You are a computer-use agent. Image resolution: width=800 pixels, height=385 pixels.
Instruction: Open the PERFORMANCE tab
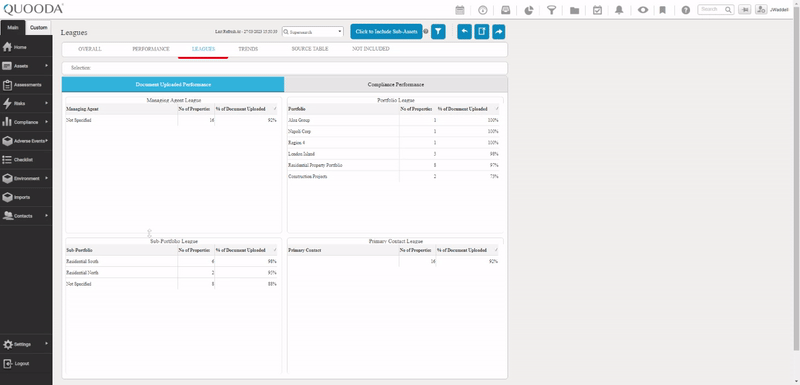(151, 49)
